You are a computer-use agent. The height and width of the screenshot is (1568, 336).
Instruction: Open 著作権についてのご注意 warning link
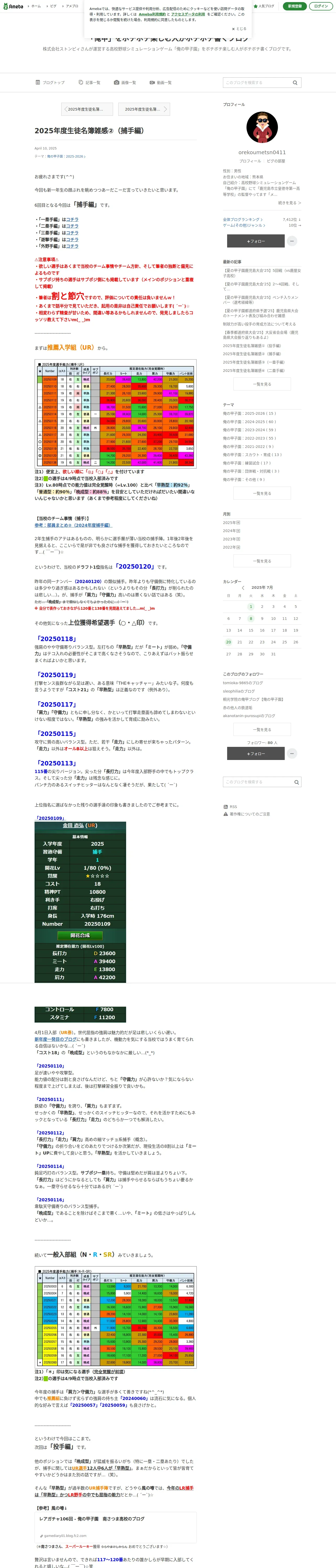click(246, 814)
